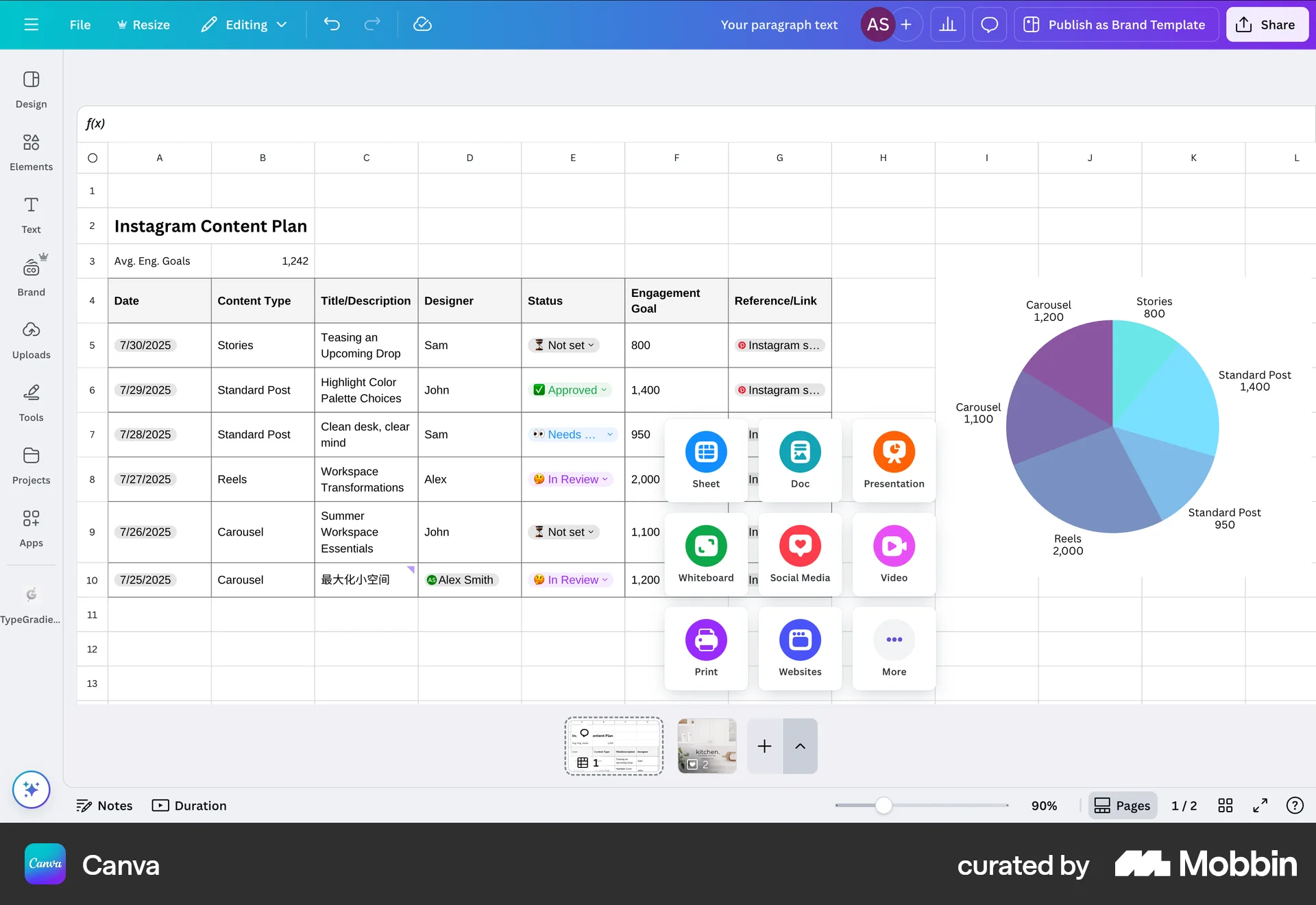The height and width of the screenshot is (905, 1316).
Task: Toggle the Pages view button
Action: coord(1122,806)
